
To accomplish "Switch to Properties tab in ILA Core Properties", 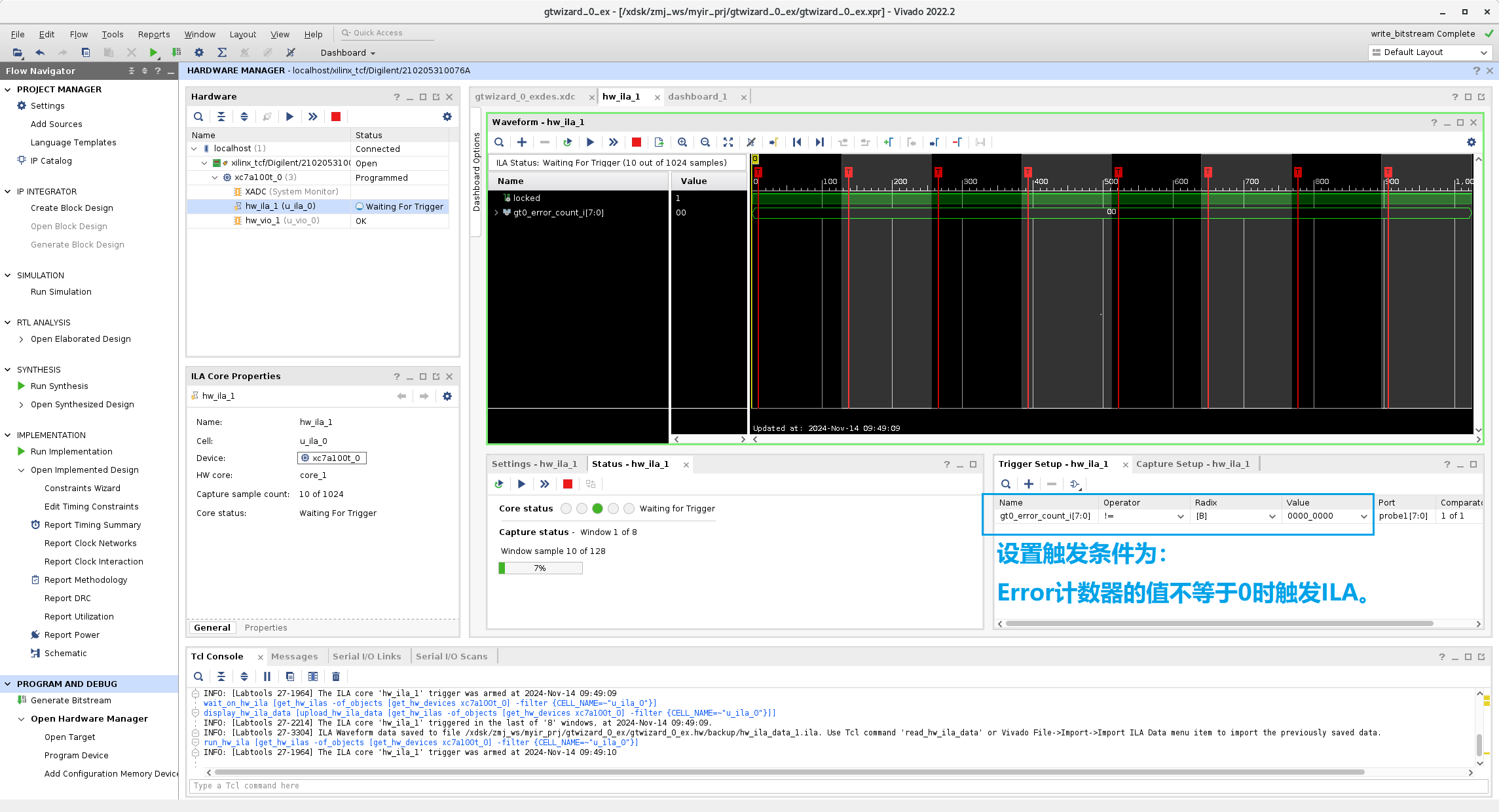I will point(266,627).
